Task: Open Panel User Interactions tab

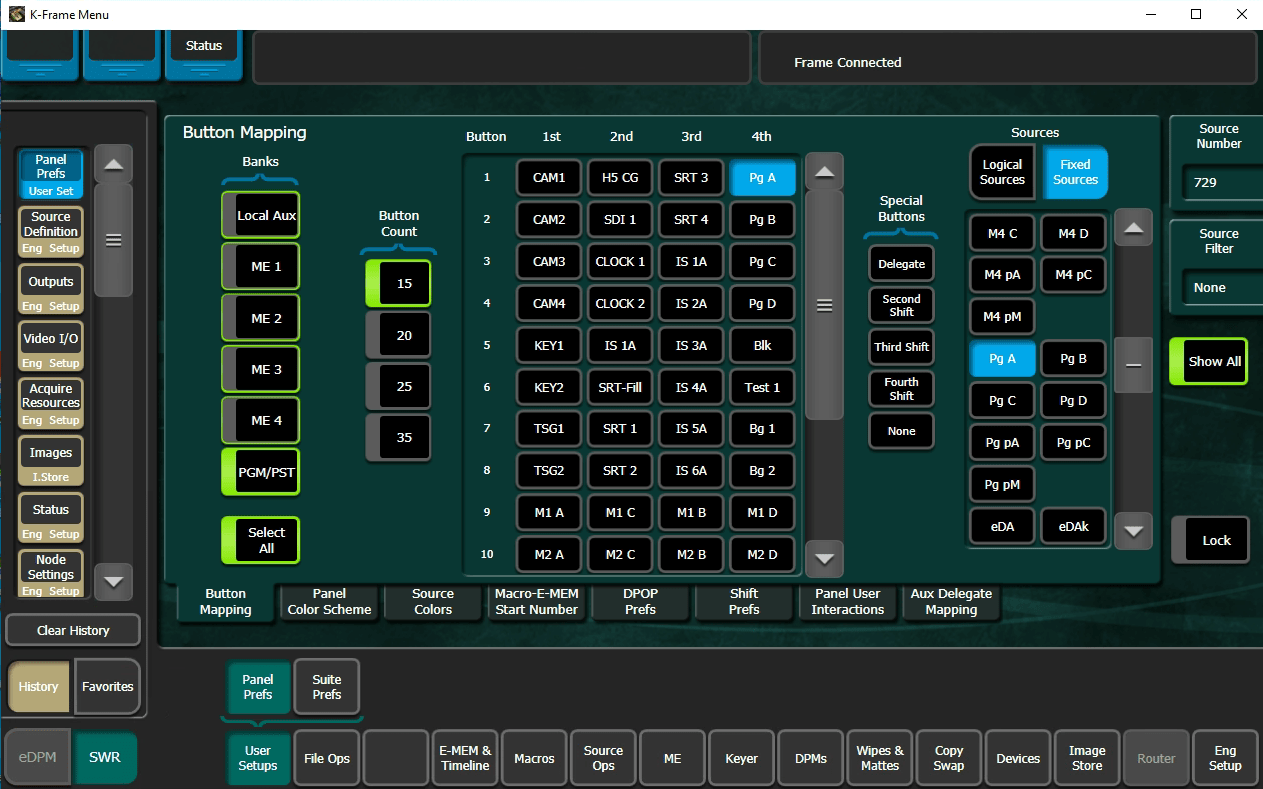Action: (848, 601)
